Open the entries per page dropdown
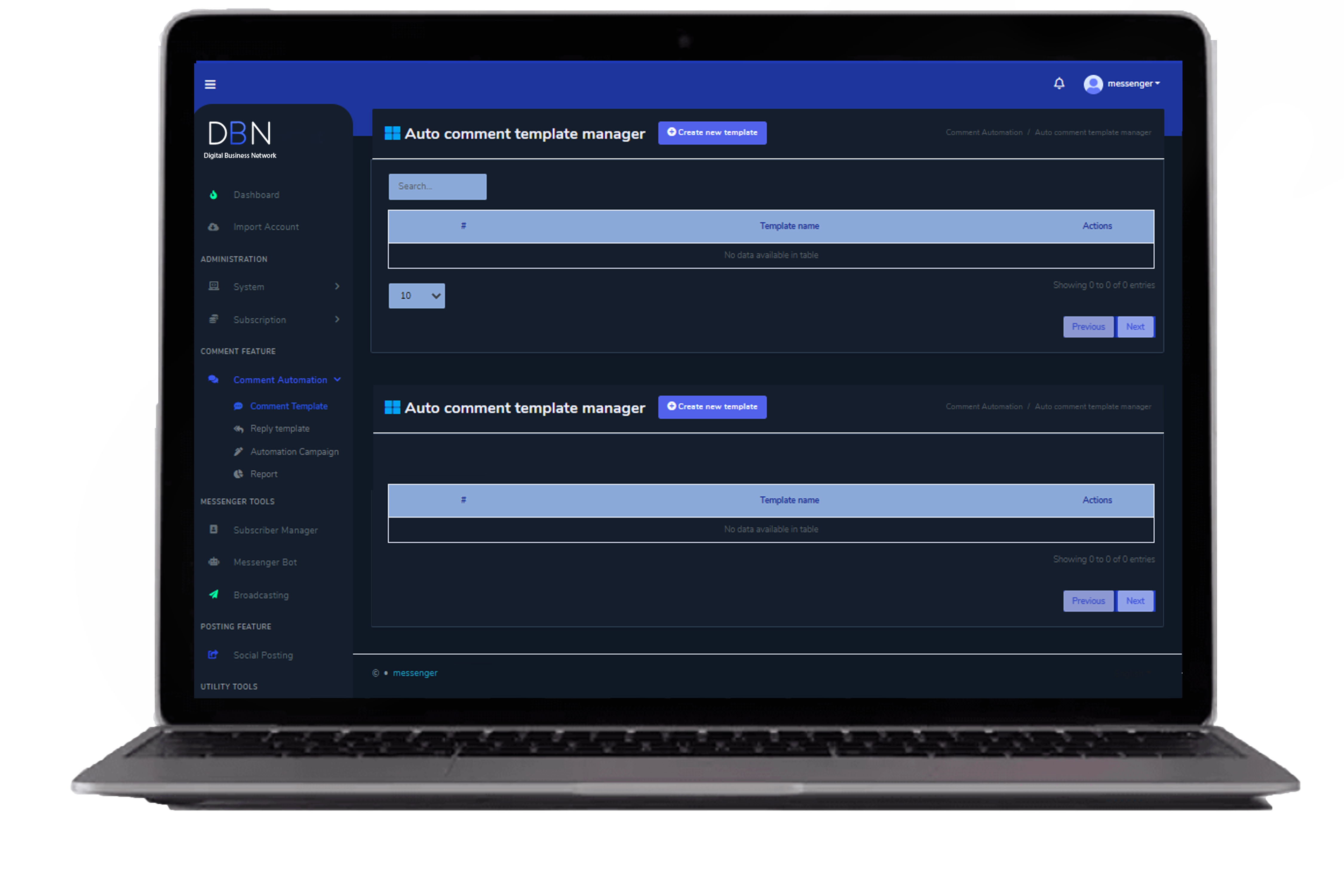Screen dimensions: 1344x896 (417, 295)
